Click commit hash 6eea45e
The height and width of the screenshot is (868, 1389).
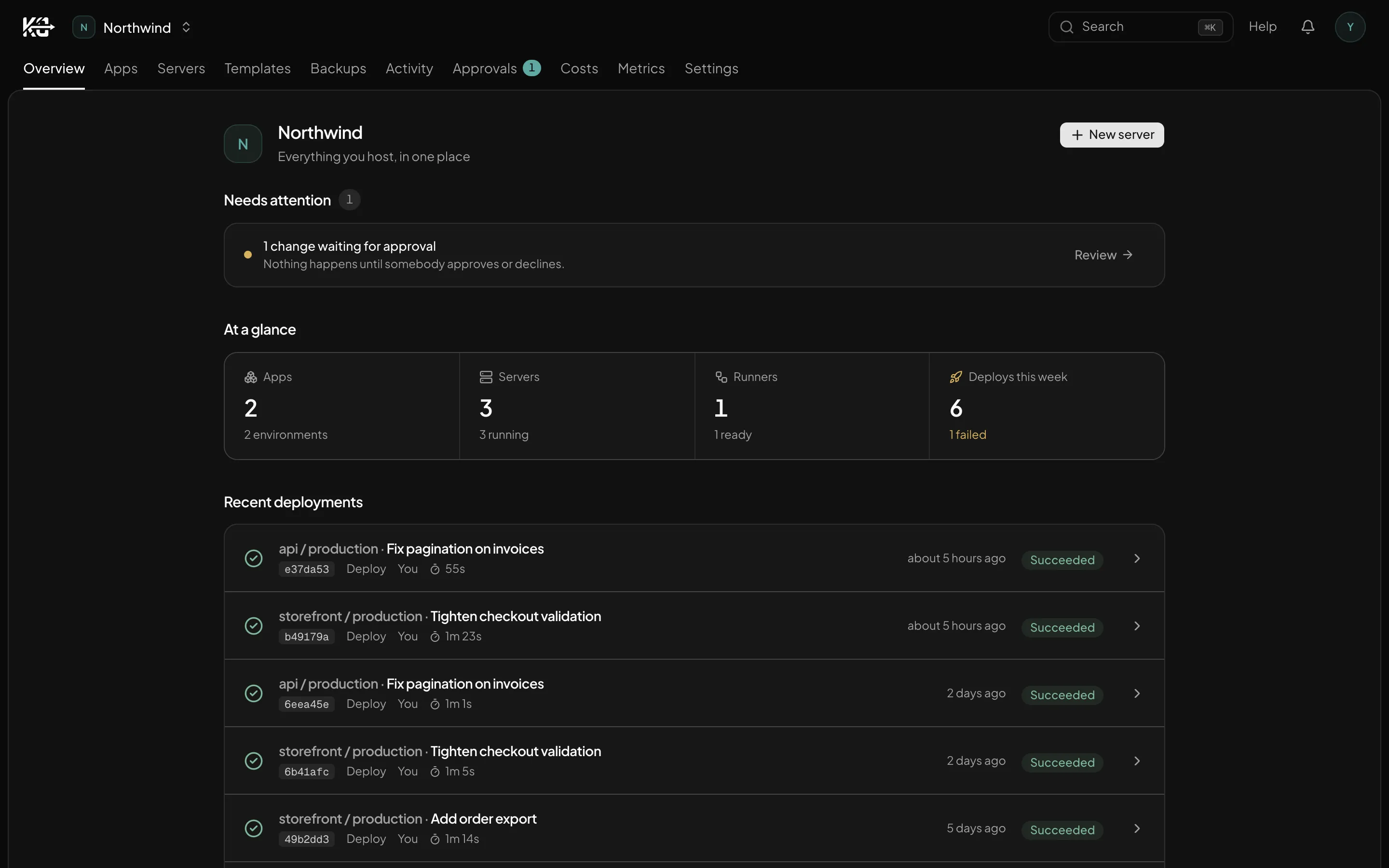click(307, 705)
